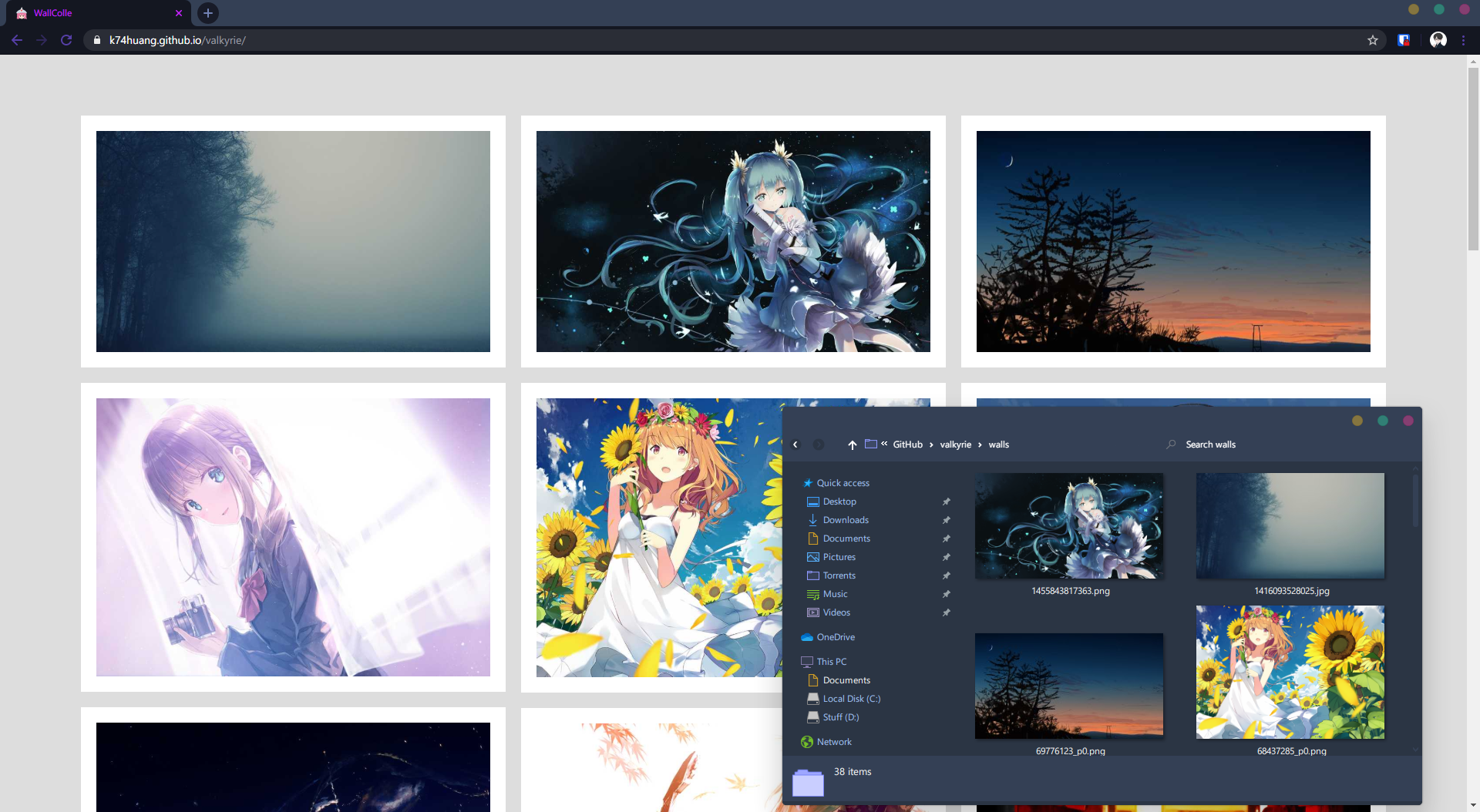Open the foggy forest wallpaper on the webpage
The width and height of the screenshot is (1480, 812).
[x=293, y=241]
